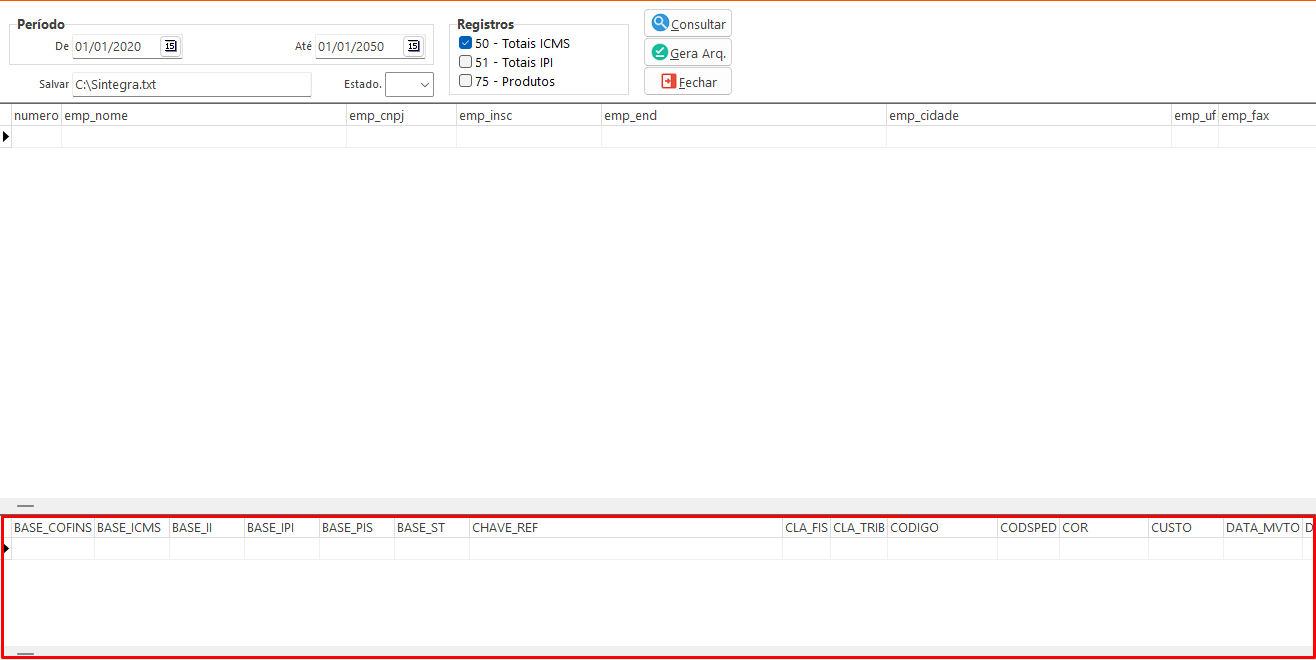
Task: Select the emp_cidade column header
Action: tap(1028, 116)
